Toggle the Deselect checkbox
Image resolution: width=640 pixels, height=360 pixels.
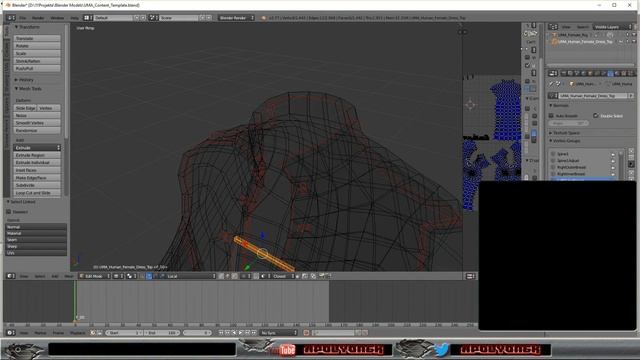pos(9,212)
